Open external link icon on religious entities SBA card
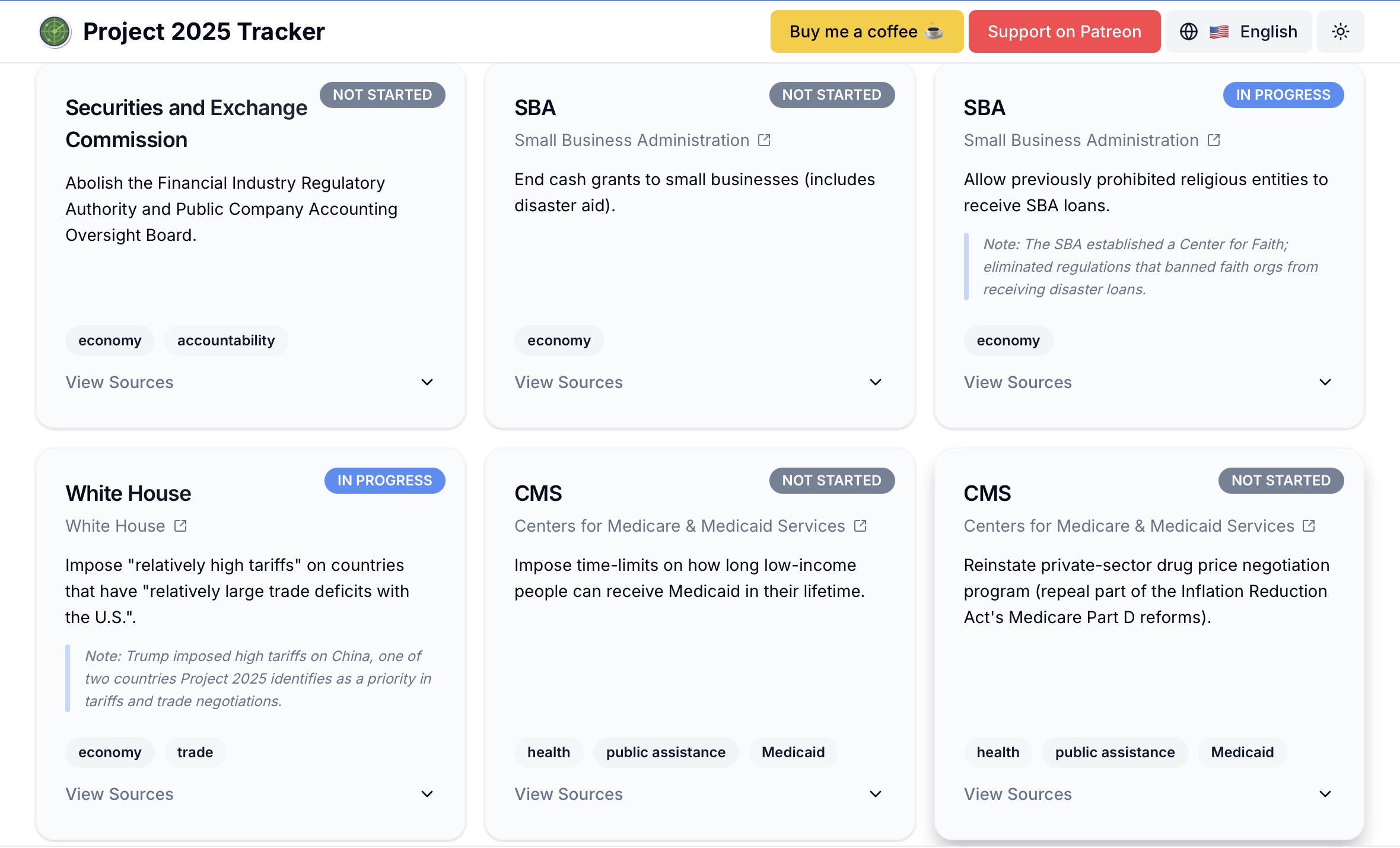Viewport: 1400px width, 848px height. (x=1214, y=140)
